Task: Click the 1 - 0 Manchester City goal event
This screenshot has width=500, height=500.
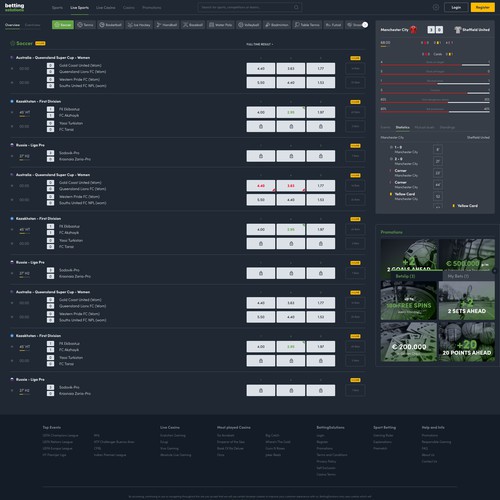Action: [404, 149]
